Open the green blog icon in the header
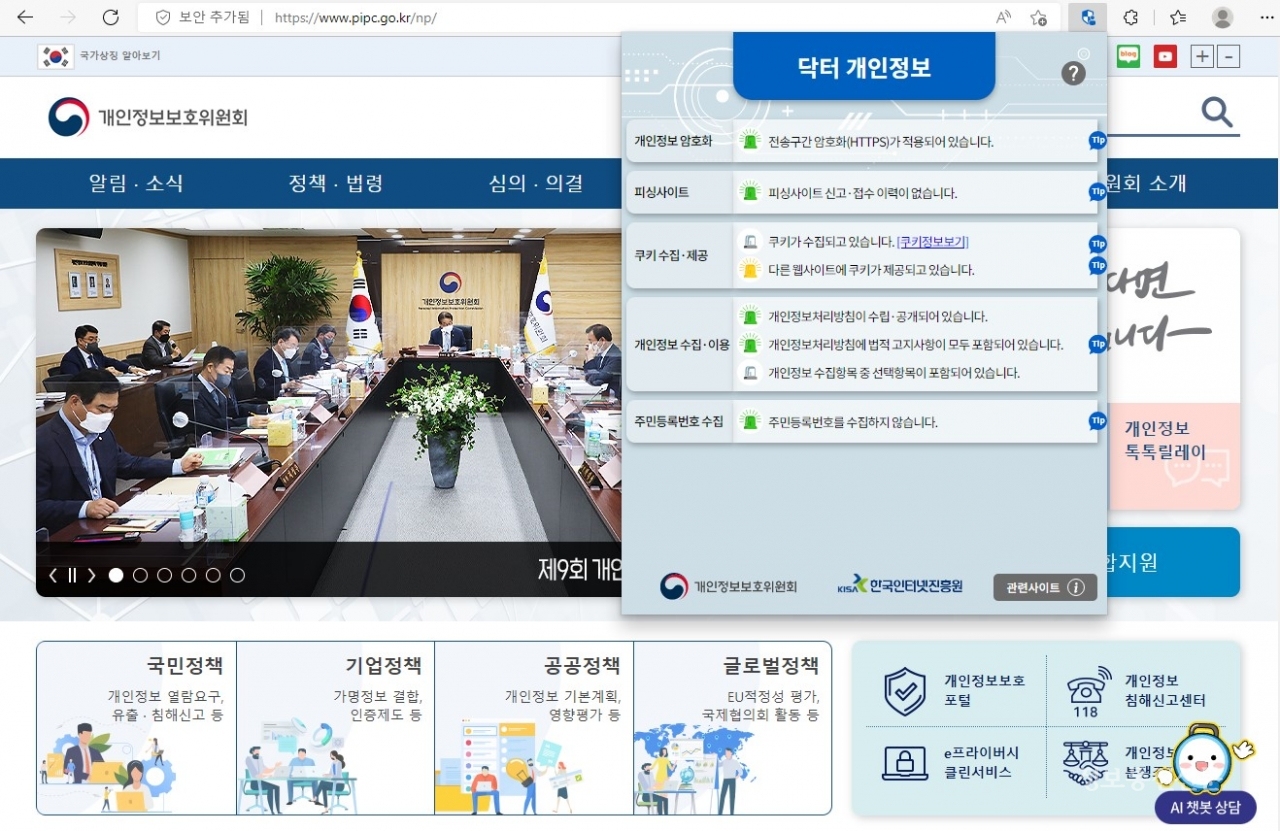This screenshot has height=831, width=1280. click(x=1128, y=56)
